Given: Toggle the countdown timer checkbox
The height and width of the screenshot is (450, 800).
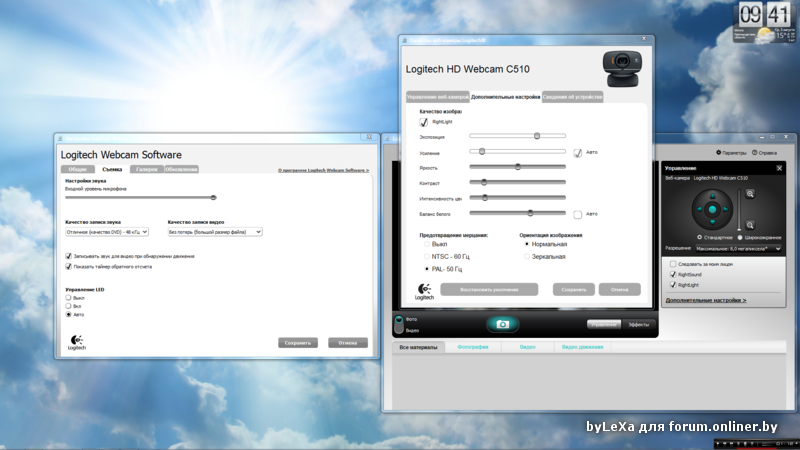Looking at the screenshot, I should (x=68, y=266).
